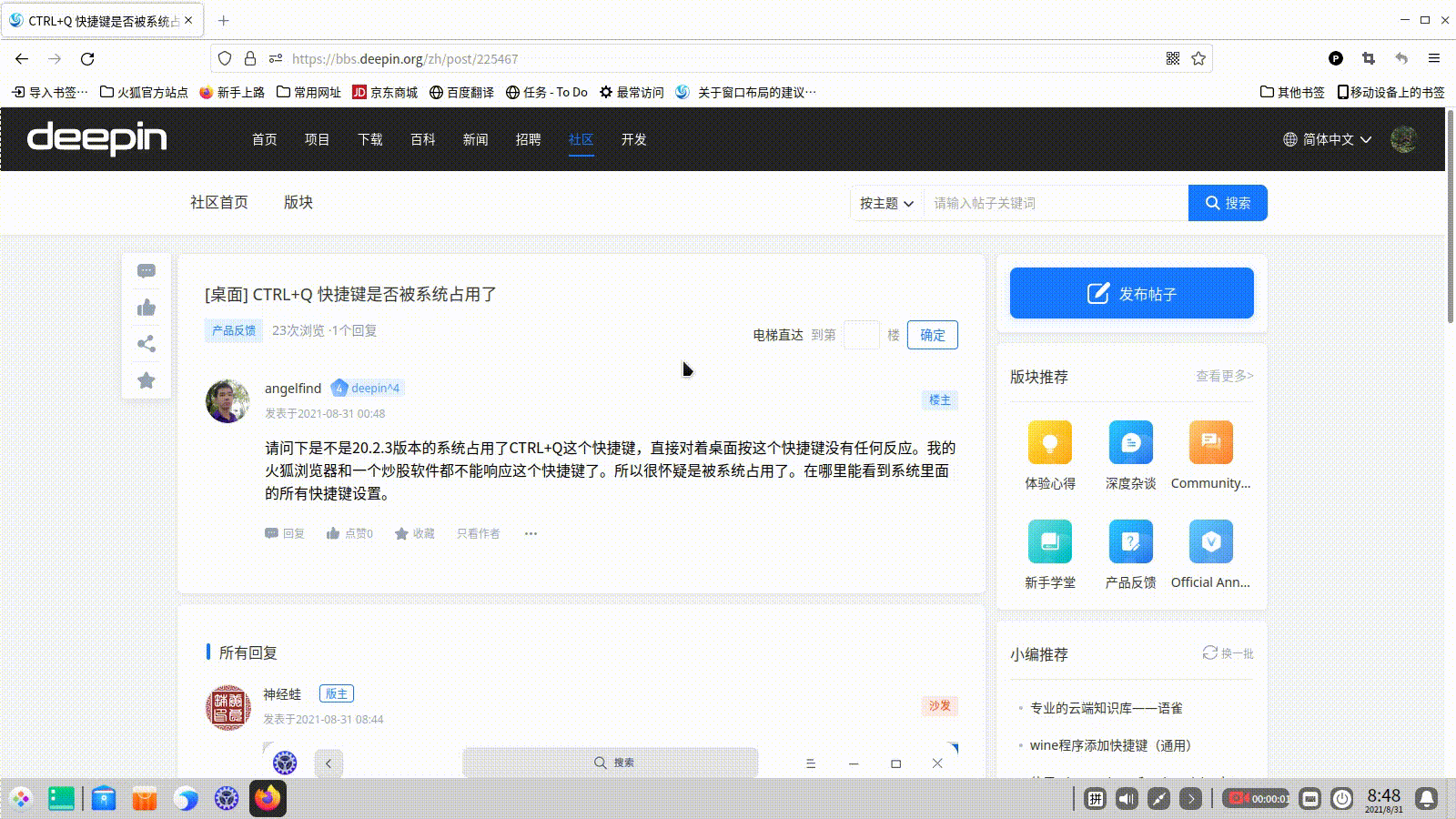Click the post keyword search input field
This screenshot has width=1456, height=819.
[x=1055, y=203]
